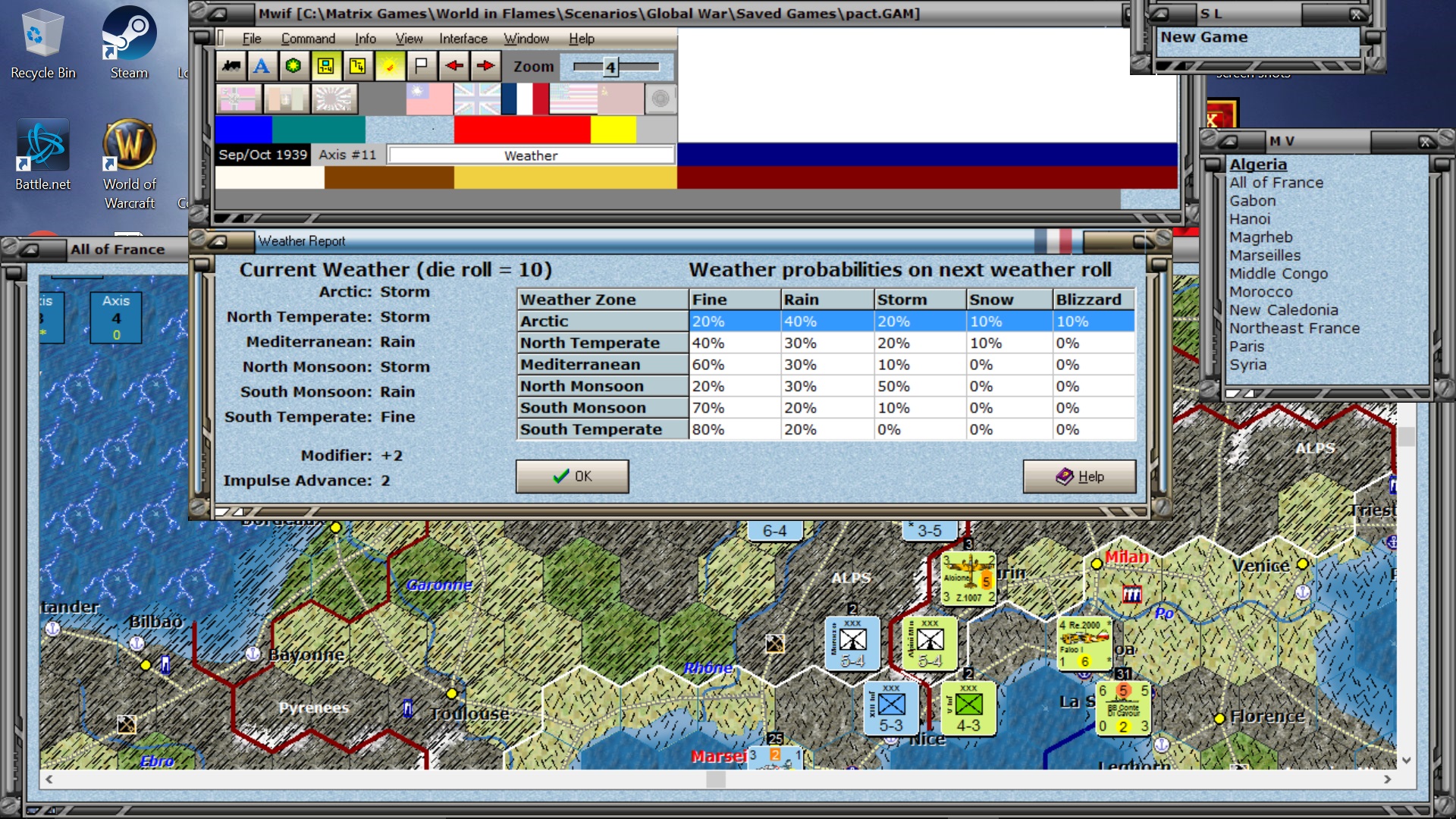Toggle the yellow unit counter 7-4 icon
Screen dimensions: 1456x819
click(325, 67)
